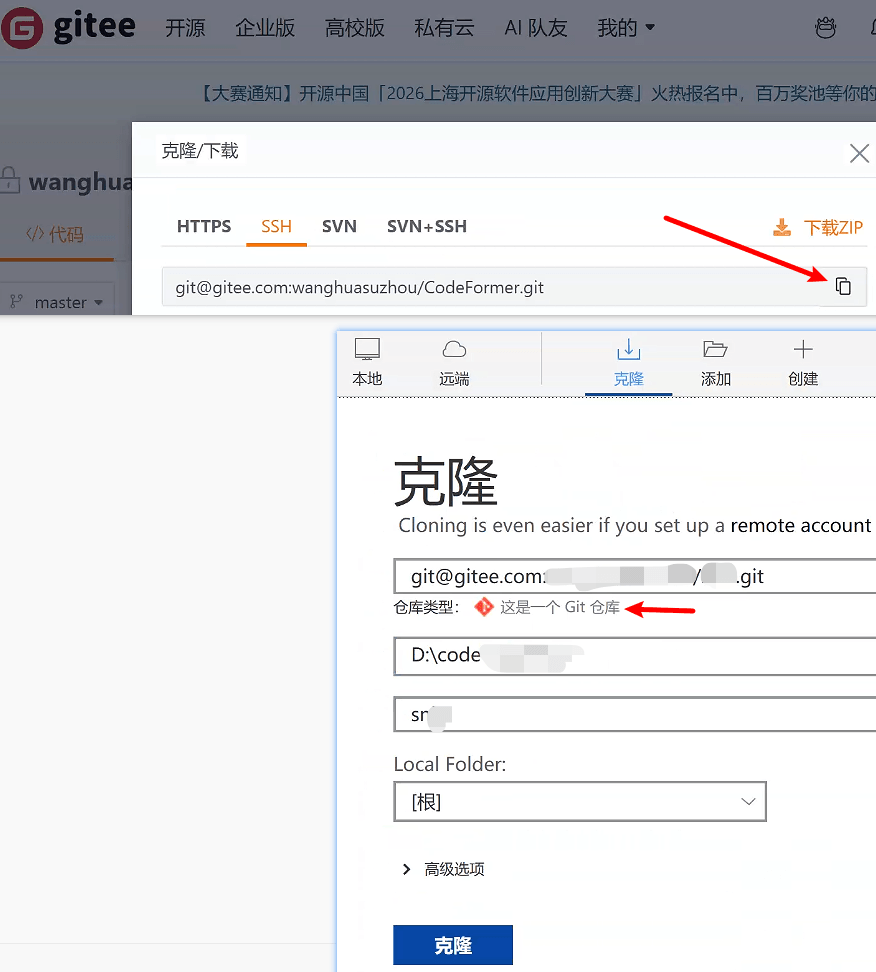
Task: Click the Gitee logo icon
Action: (x=22, y=28)
